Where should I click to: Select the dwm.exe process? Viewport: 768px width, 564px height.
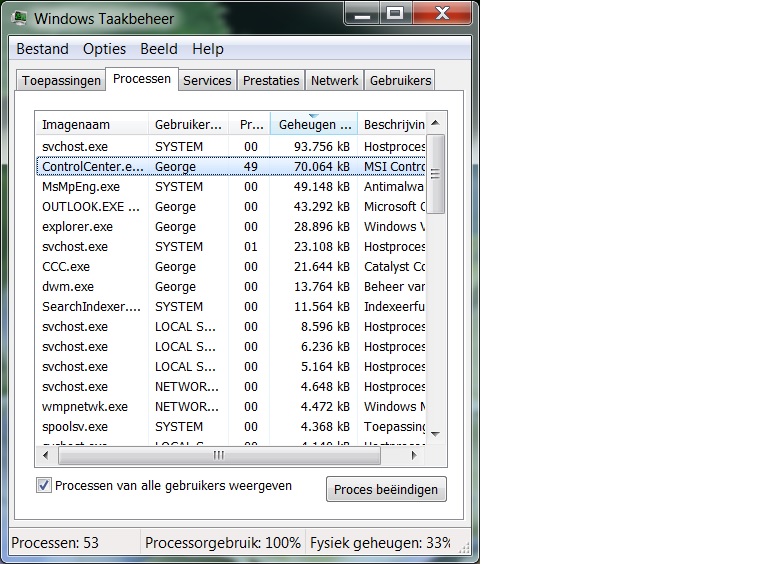pyautogui.click(x=231, y=286)
